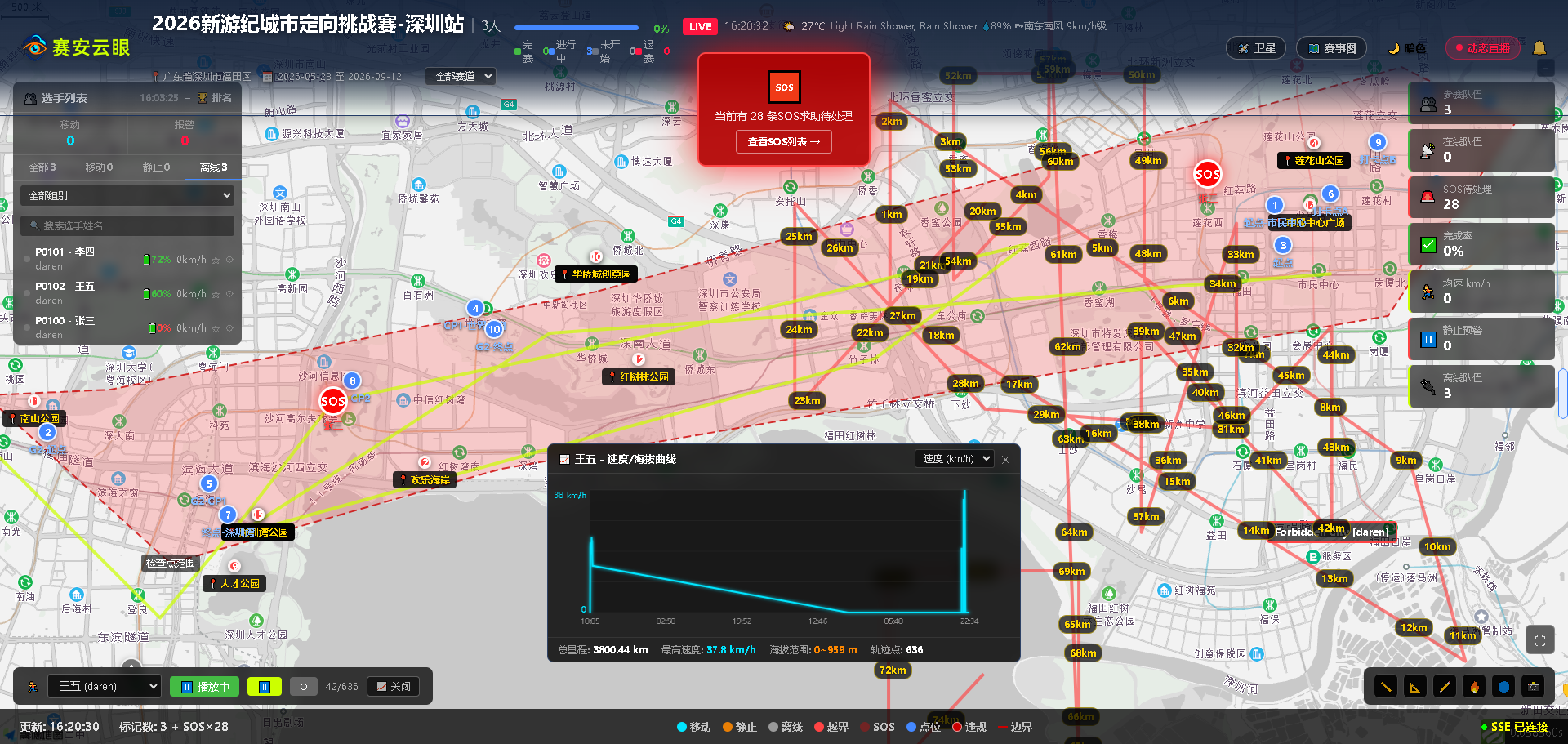Open the 完成率 0% stats card
The width and height of the screenshot is (1568, 744).
coord(1481,244)
